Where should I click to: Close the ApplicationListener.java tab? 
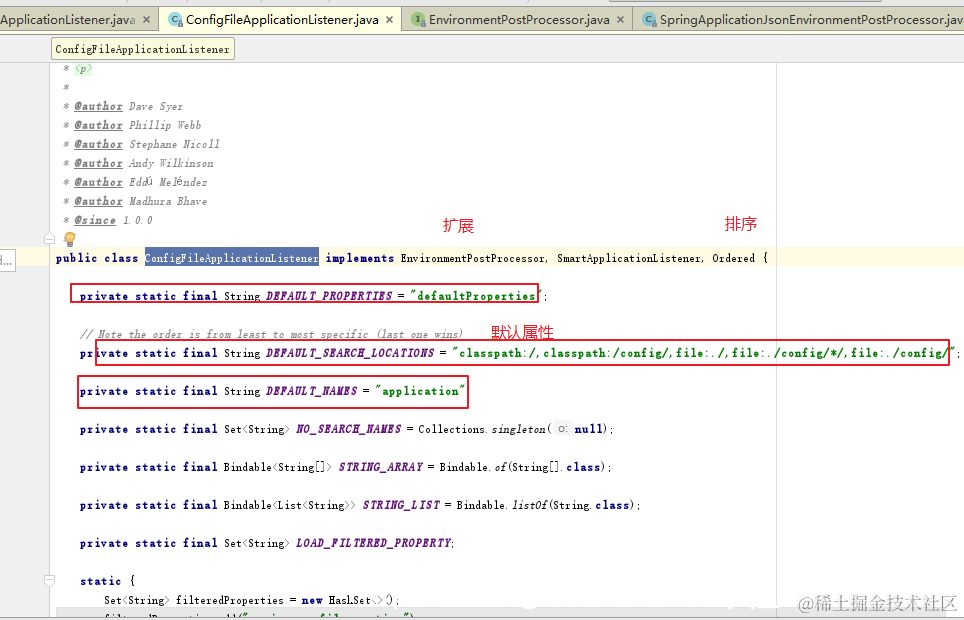pos(146,20)
